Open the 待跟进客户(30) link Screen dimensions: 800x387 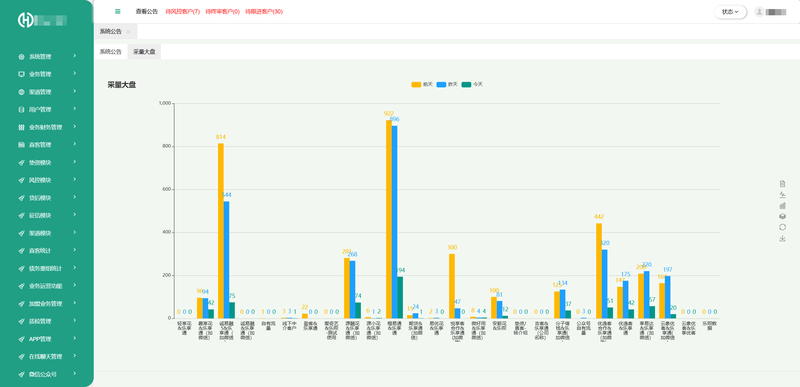(264, 11)
